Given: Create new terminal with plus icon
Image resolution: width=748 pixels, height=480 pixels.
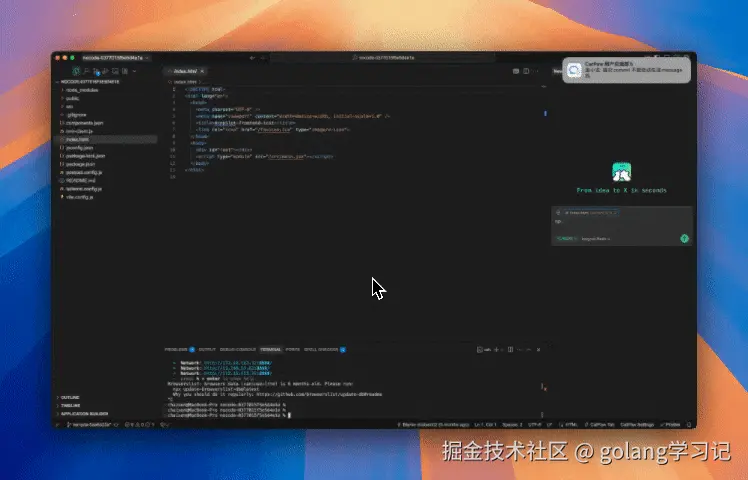Looking at the screenshot, I should pyautogui.click(x=496, y=350).
